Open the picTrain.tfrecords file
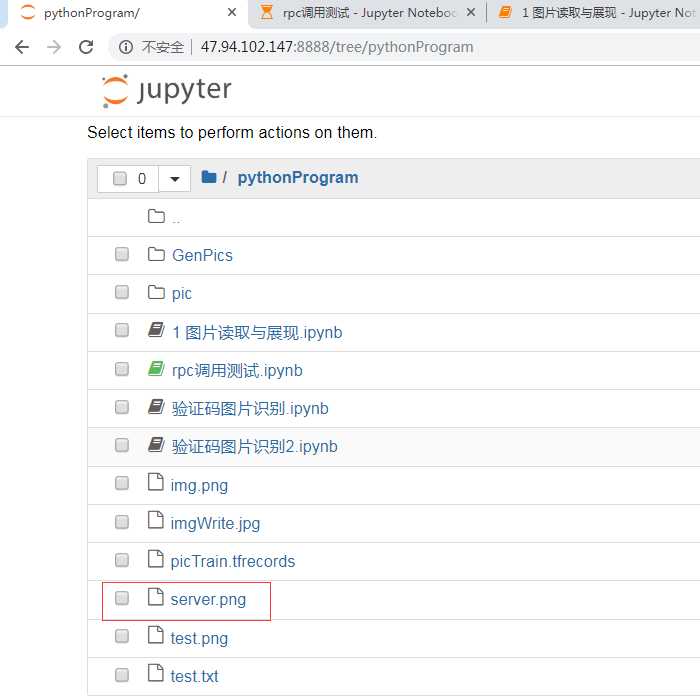The width and height of the screenshot is (700, 700). coord(233,561)
